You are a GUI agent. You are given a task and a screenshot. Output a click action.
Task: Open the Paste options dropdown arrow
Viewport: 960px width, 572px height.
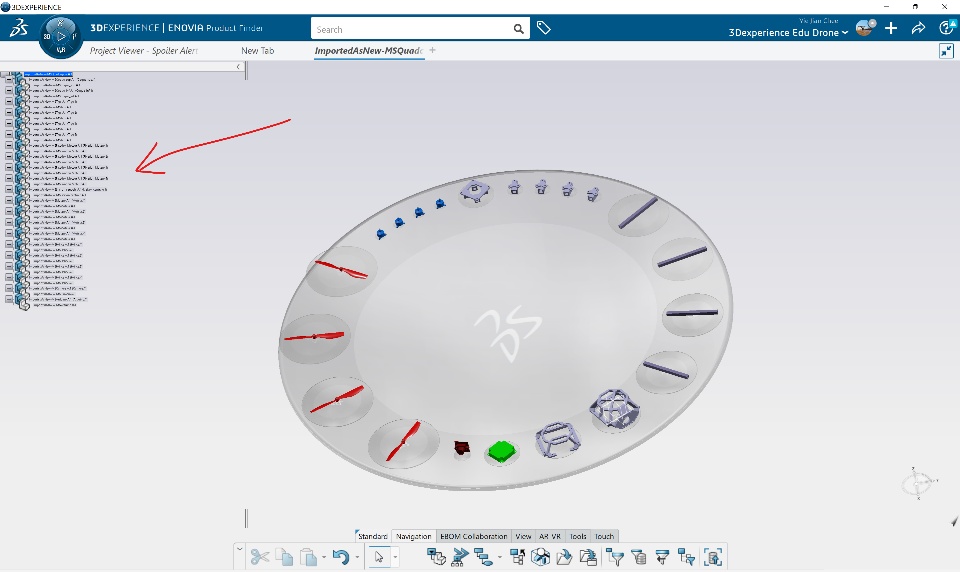coord(323,557)
